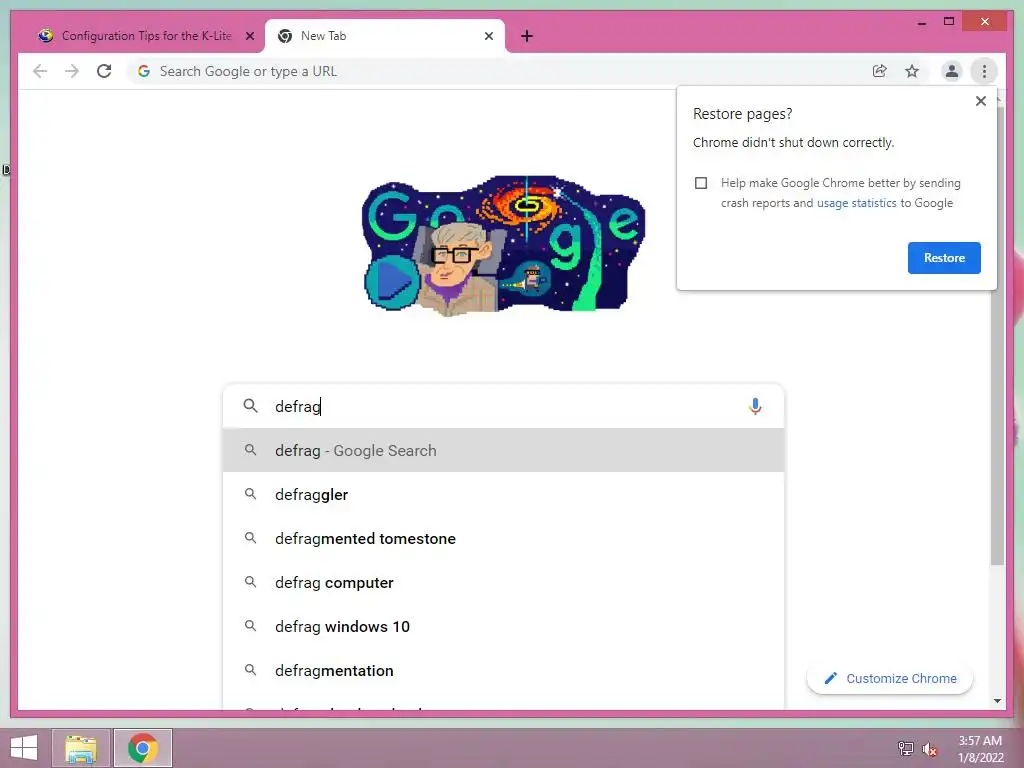1024x768 pixels.
Task: Click the forward navigation arrow
Action: (x=72, y=71)
